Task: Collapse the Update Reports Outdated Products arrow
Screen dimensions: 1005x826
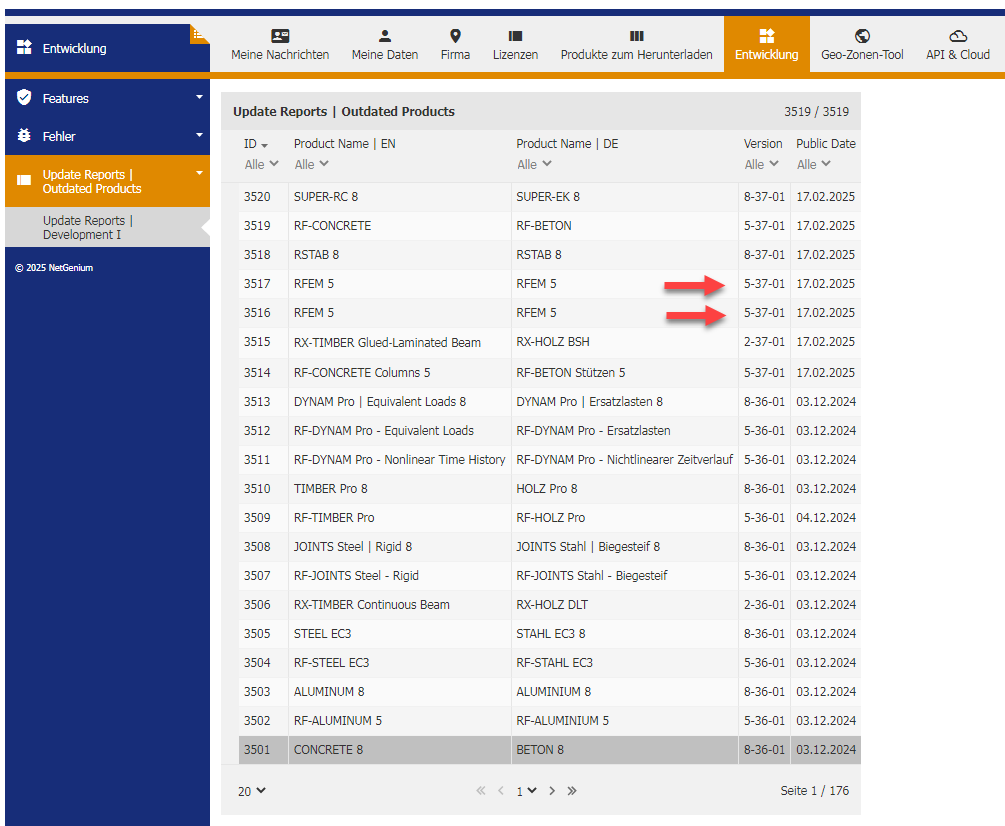Action: 199,173
